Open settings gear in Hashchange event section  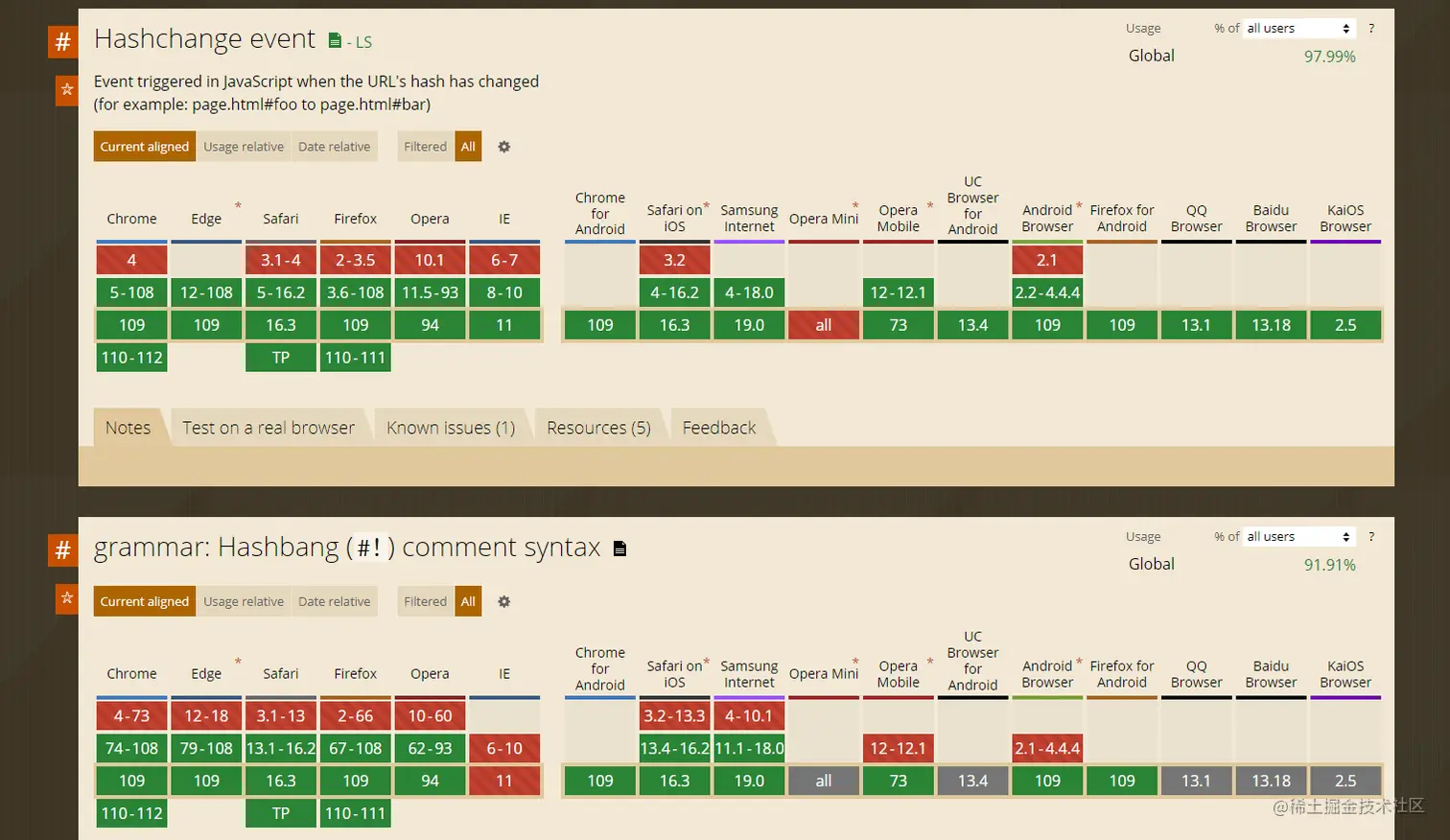point(503,147)
